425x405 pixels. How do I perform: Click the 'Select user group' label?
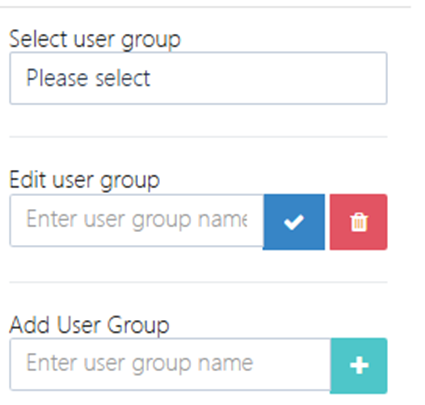(x=95, y=40)
